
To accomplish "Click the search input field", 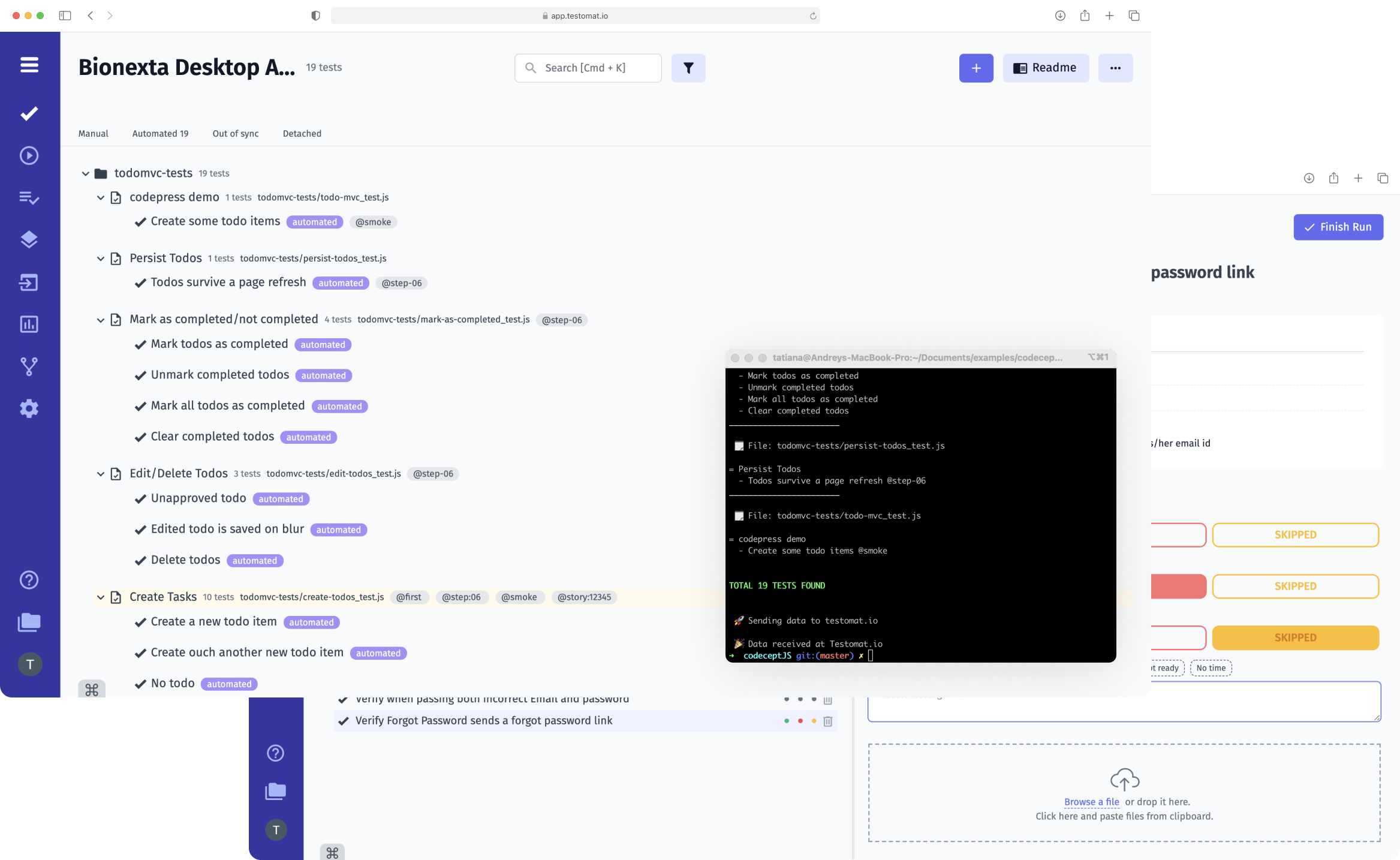I will (x=589, y=68).
